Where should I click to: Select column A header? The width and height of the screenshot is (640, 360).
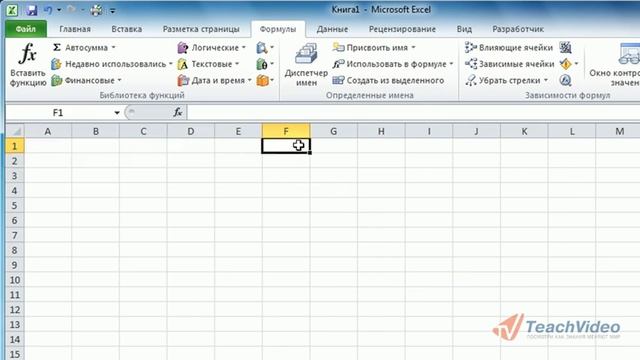[48, 131]
